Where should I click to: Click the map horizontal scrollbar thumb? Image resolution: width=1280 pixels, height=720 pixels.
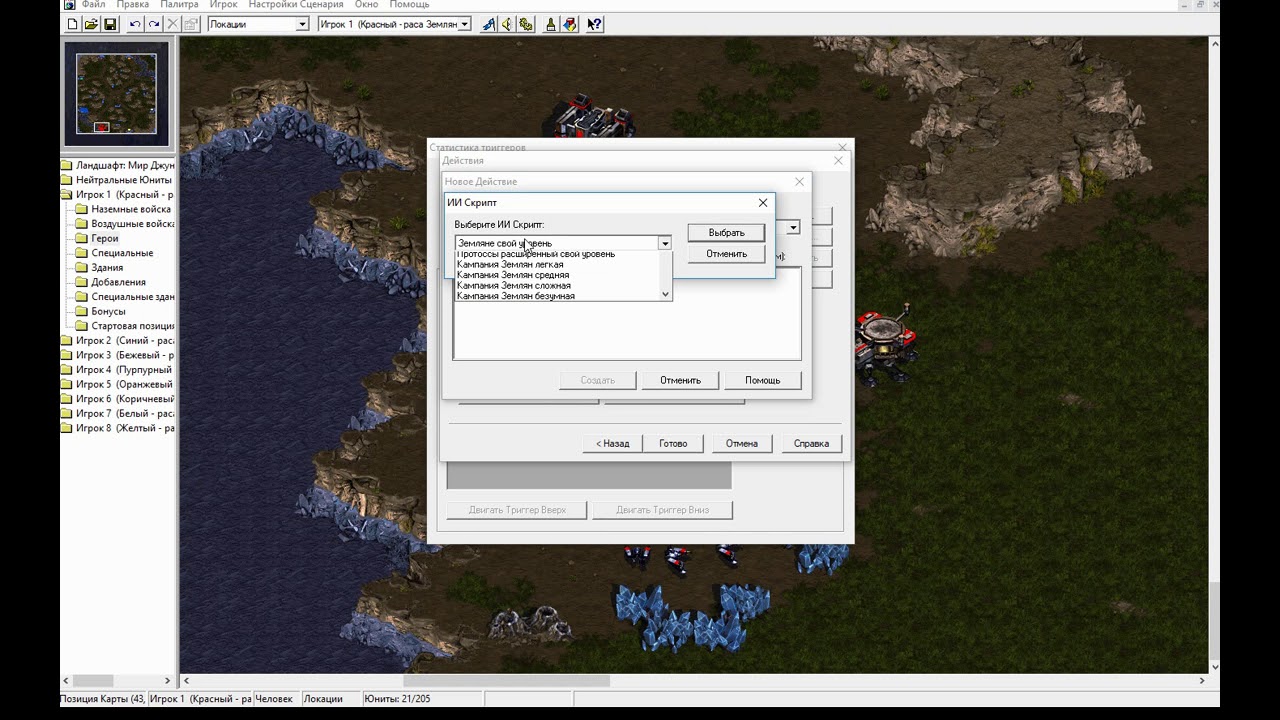point(506,681)
